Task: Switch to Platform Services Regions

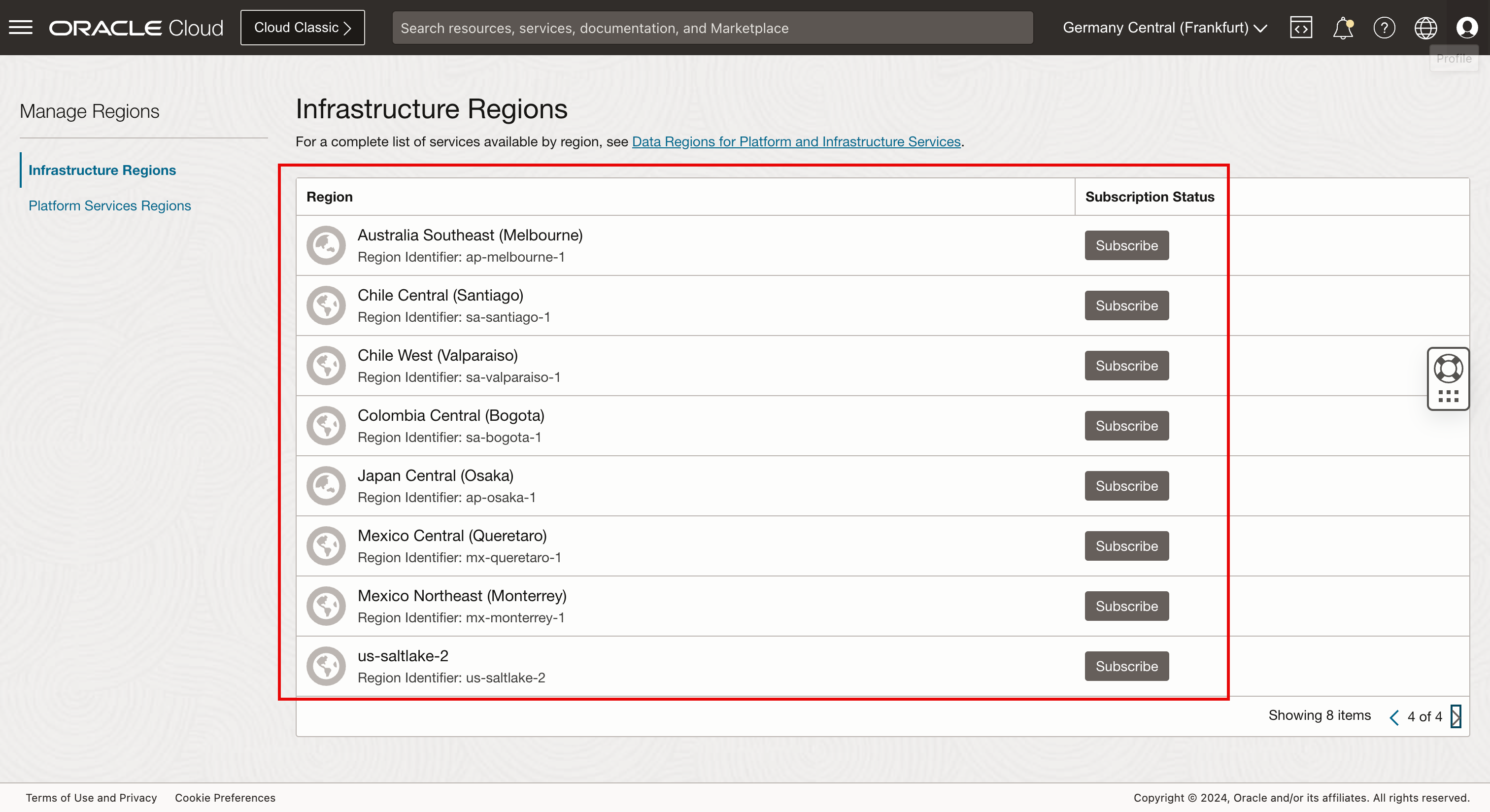Action: click(109, 205)
